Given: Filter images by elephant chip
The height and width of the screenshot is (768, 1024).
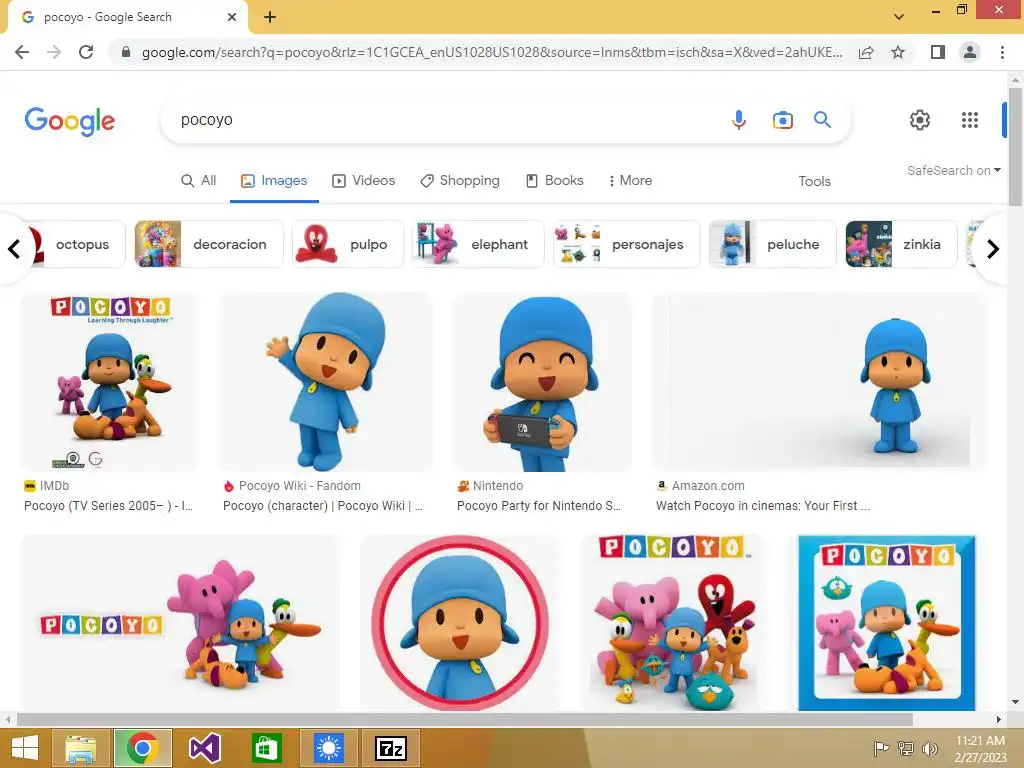Looking at the screenshot, I should (x=478, y=244).
